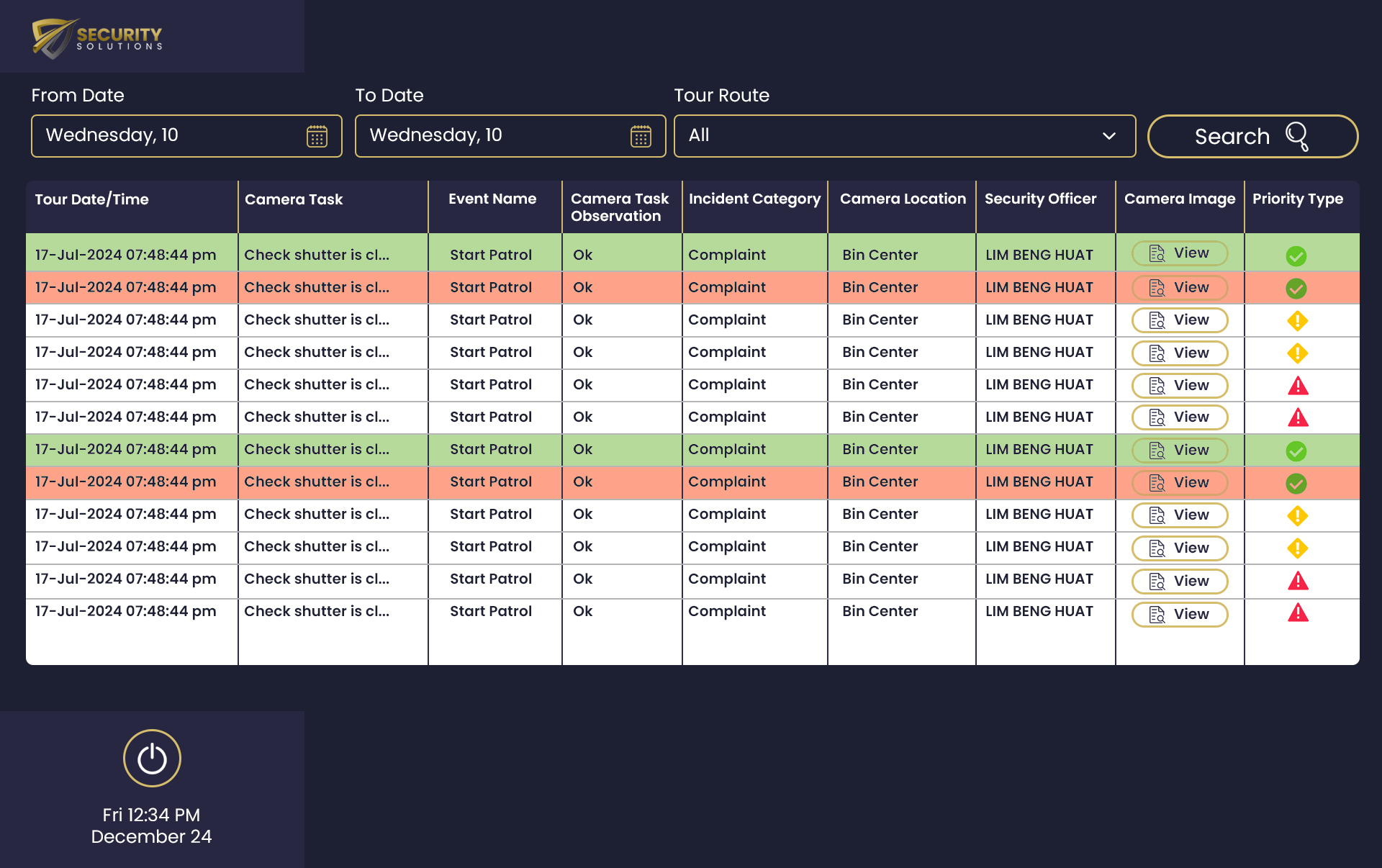This screenshot has width=1382, height=868.
Task: Click the red alert priority icon on fifth row
Action: (1298, 385)
